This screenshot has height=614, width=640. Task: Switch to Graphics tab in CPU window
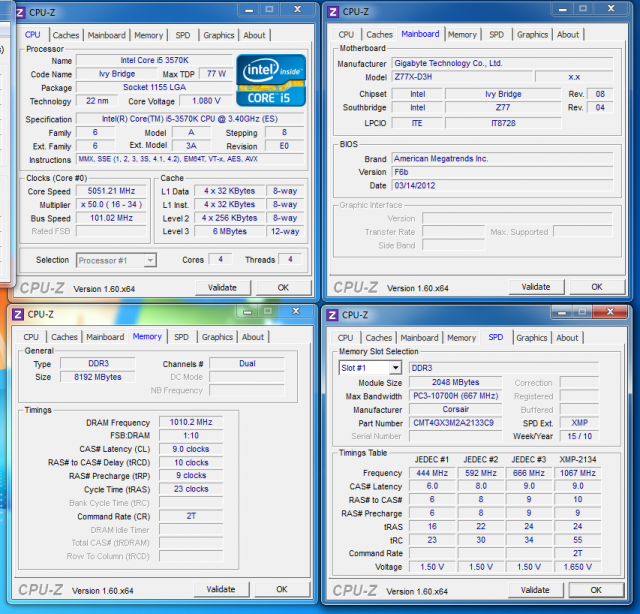(219, 35)
